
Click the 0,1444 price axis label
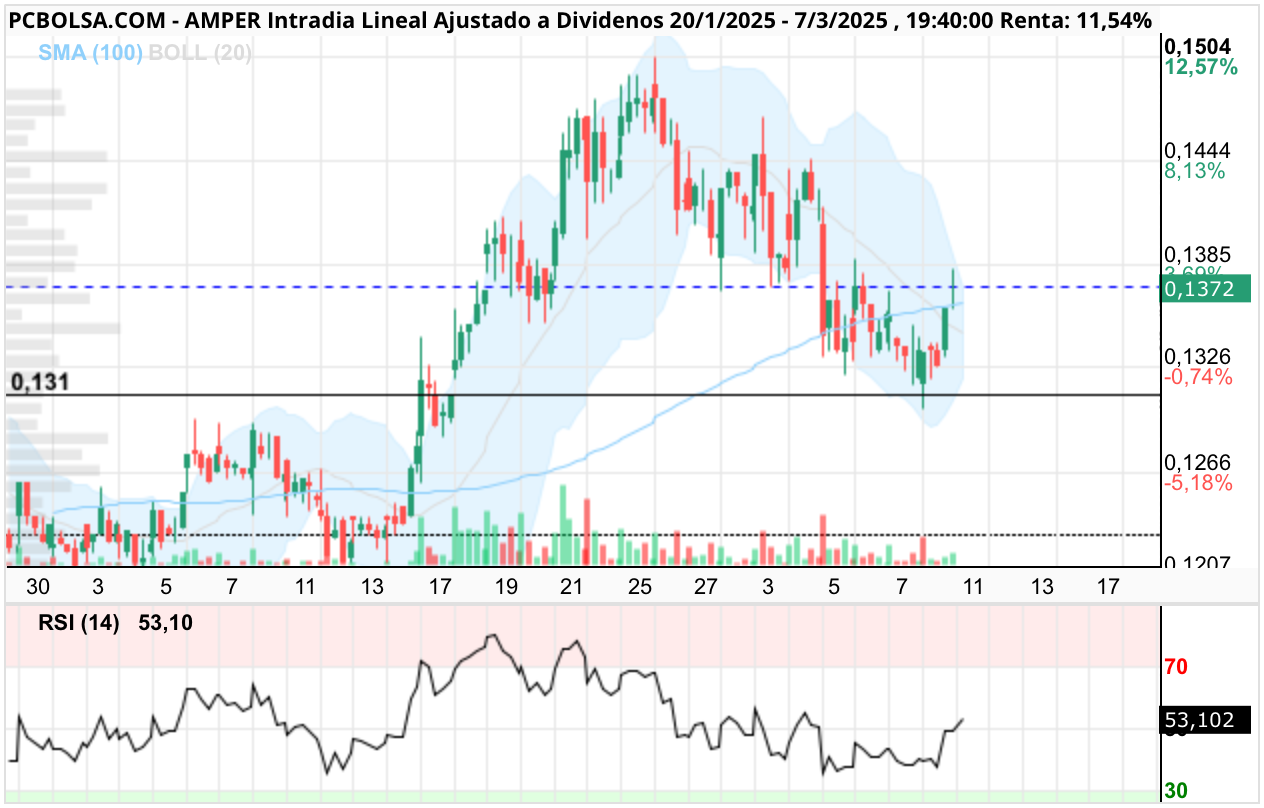(1197, 150)
